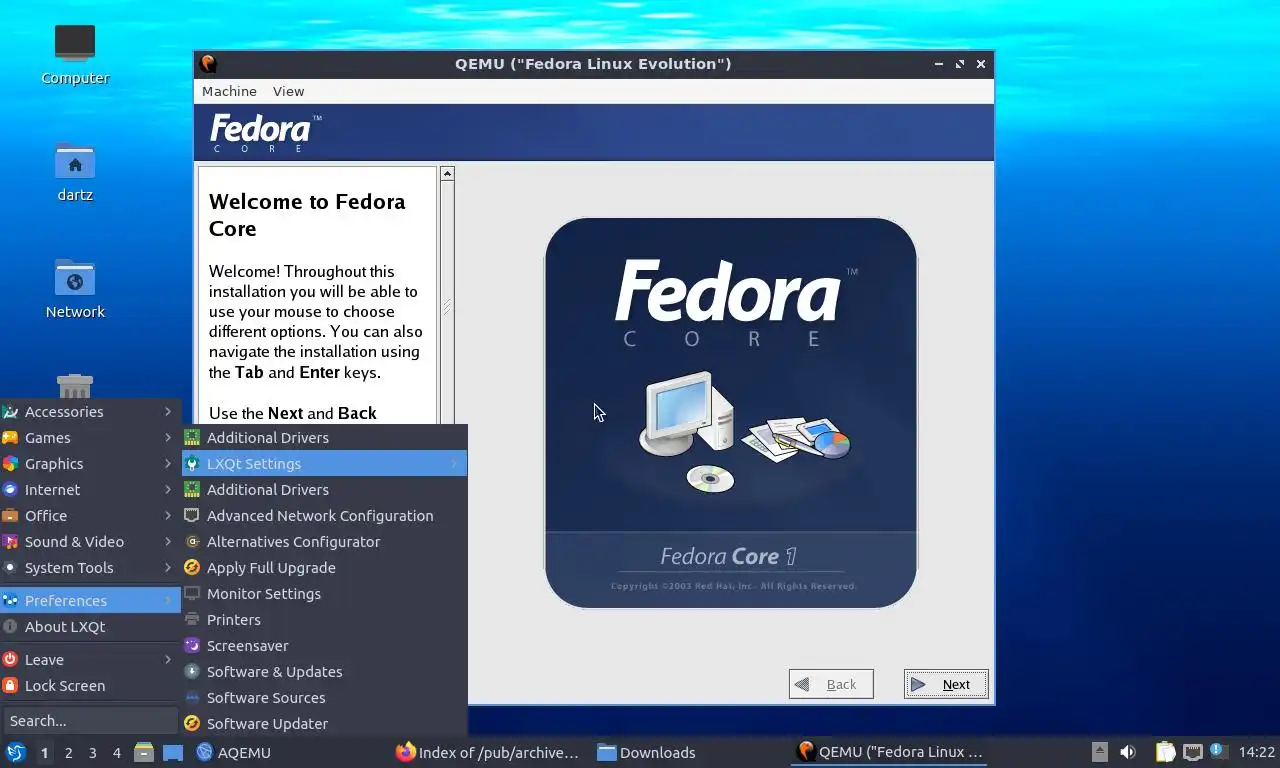This screenshot has width=1280, height=768.
Task: Click the show desktop icon in taskbar
Action: point(173,752)
